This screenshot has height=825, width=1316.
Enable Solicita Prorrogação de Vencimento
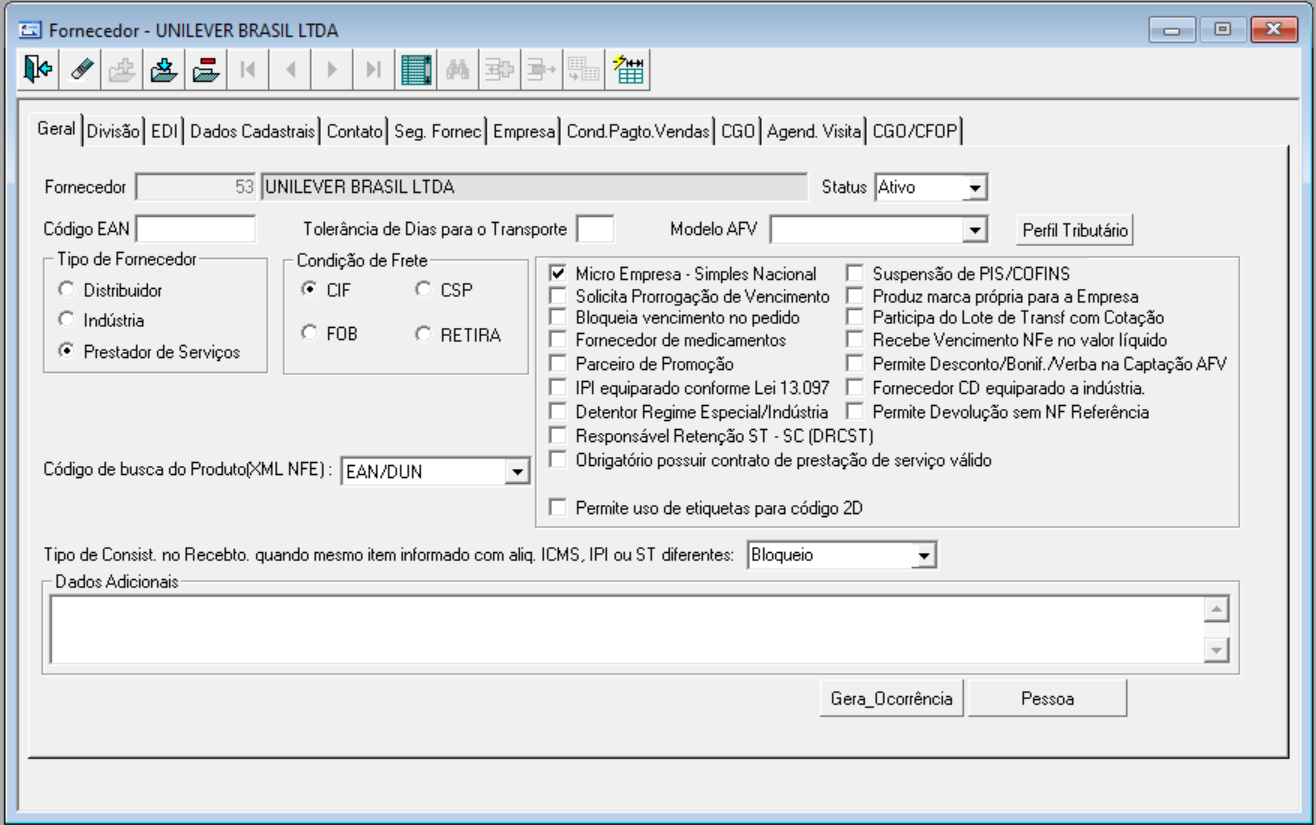click(558, 296)
